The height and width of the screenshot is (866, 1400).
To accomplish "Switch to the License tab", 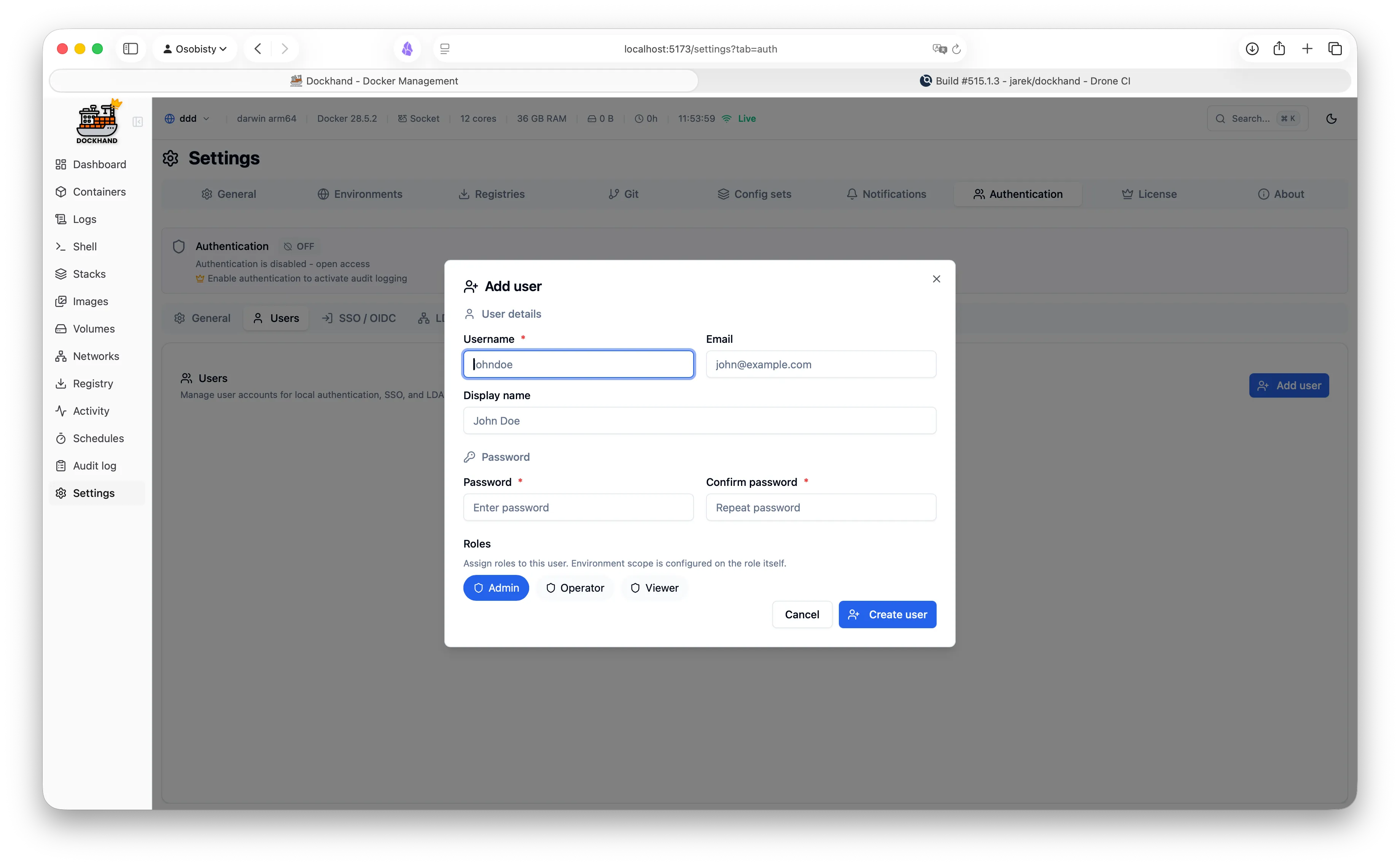I will tap(1149, 194).
